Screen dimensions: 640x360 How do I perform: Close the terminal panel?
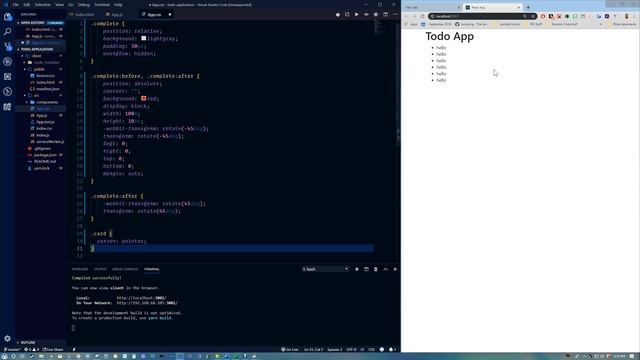point(395,269)
